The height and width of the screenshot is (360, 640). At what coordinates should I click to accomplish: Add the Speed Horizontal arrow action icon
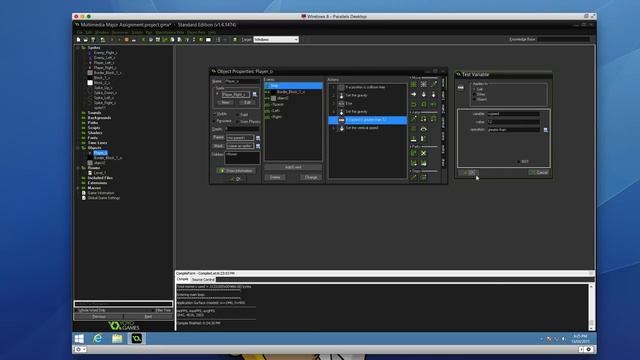pos(413,94)
